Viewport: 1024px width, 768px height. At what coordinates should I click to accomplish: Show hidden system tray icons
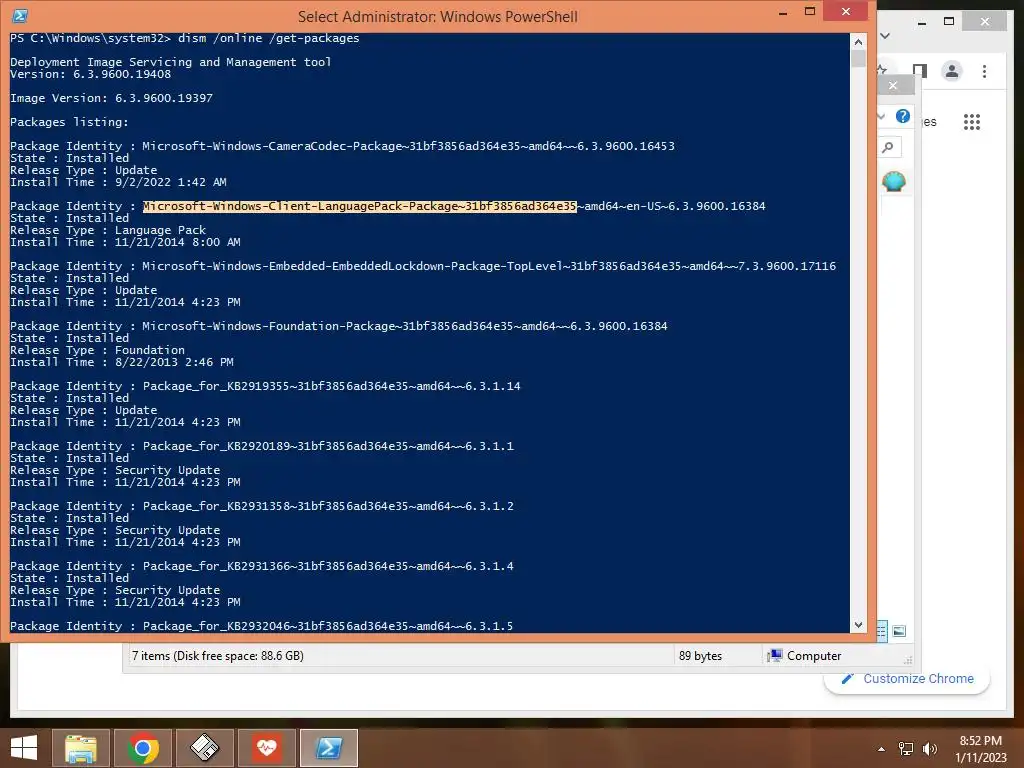881,749
